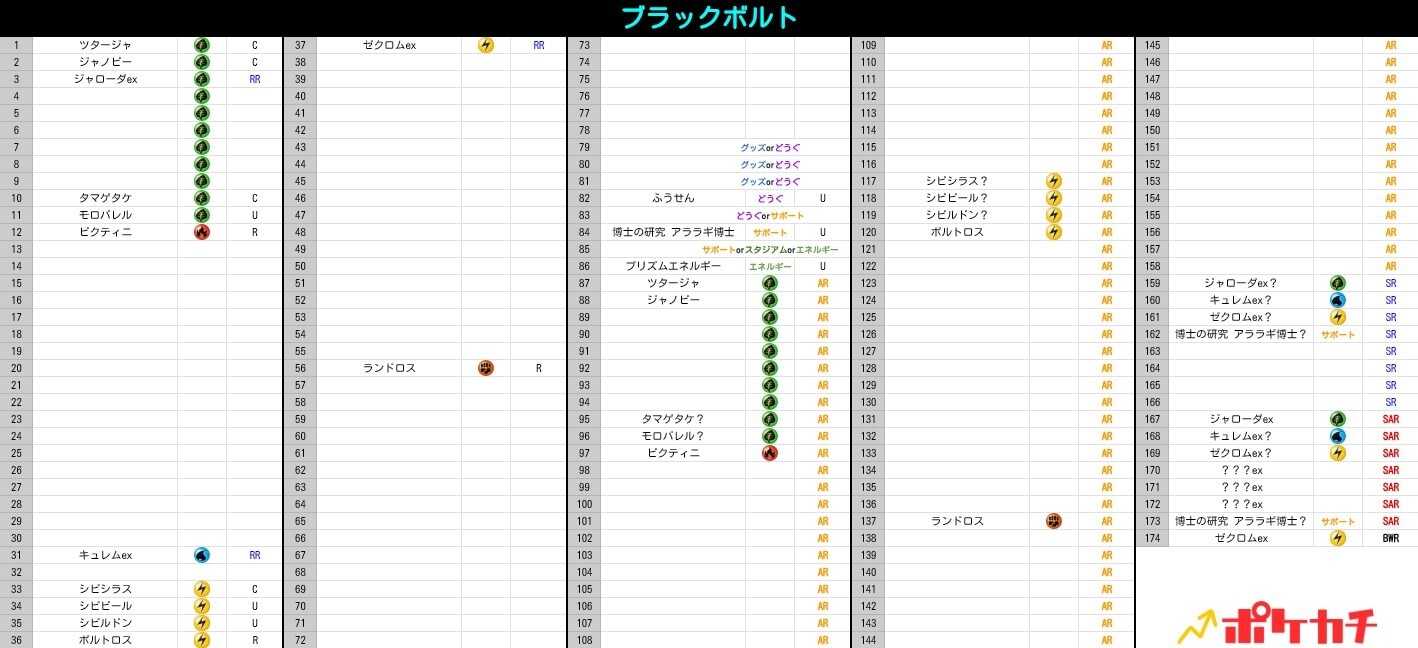Image resolution: width=1418 pixels, height=648 pixels.
Task: Click グッズorどうぐ text in row 79
Action: 770,148
